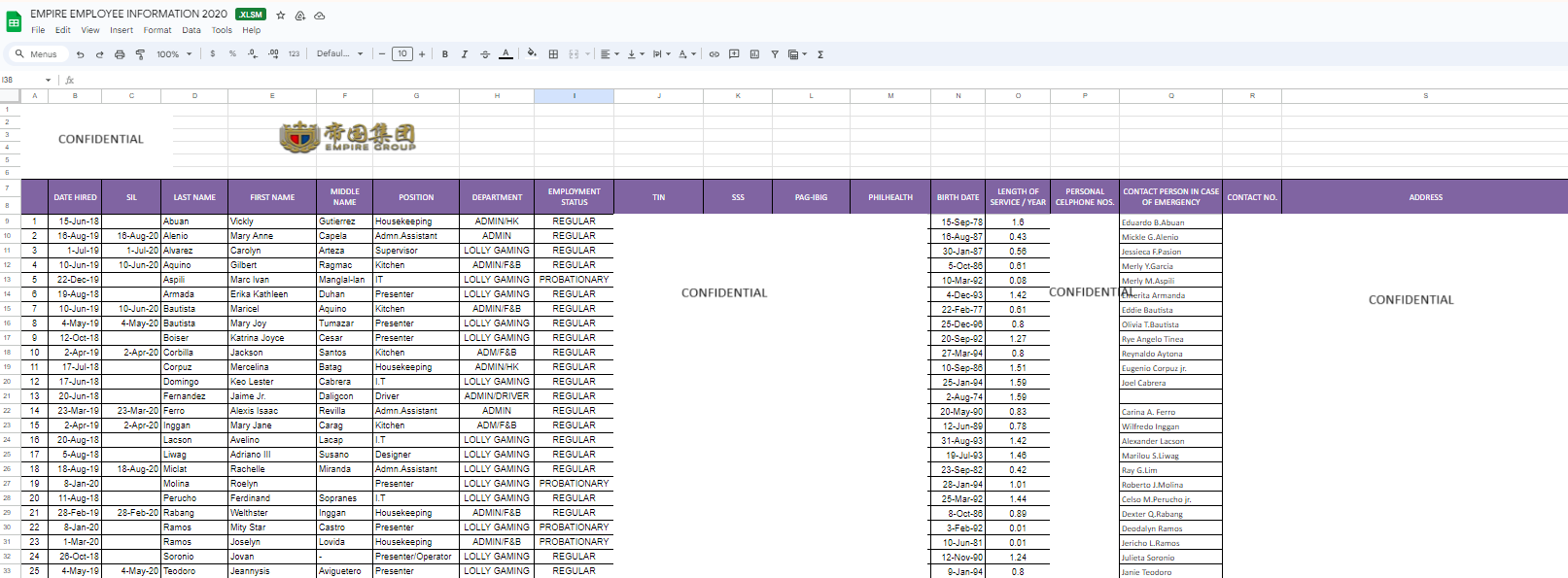Toggle italic formatting

click(x=465, y=54)
